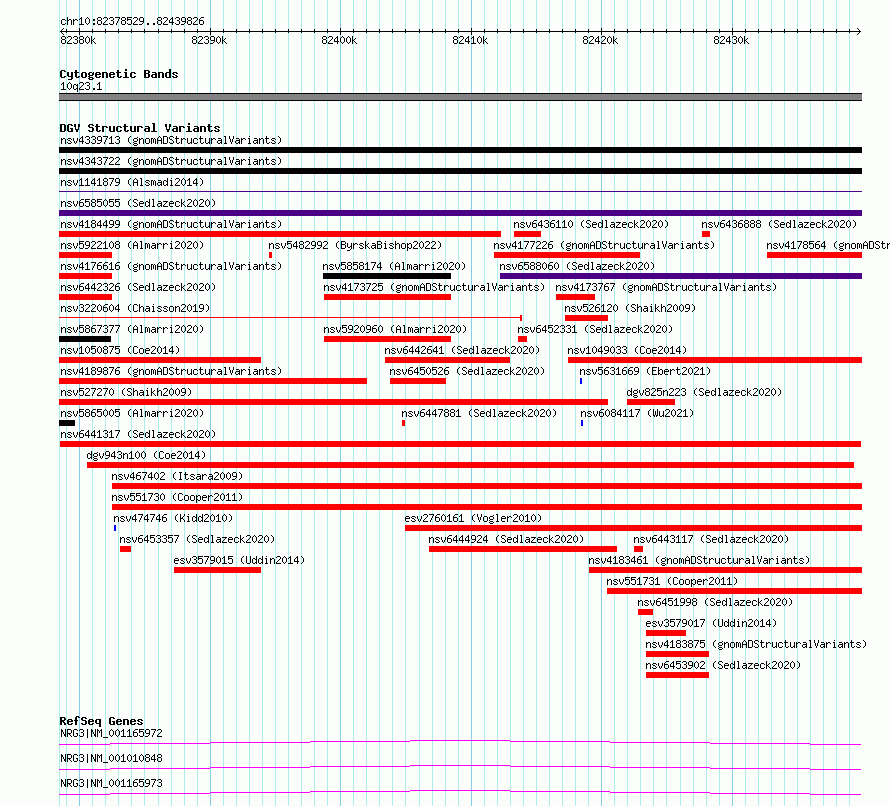Select nsv467402 (Itsara2009) label

[x=177, y=476]
